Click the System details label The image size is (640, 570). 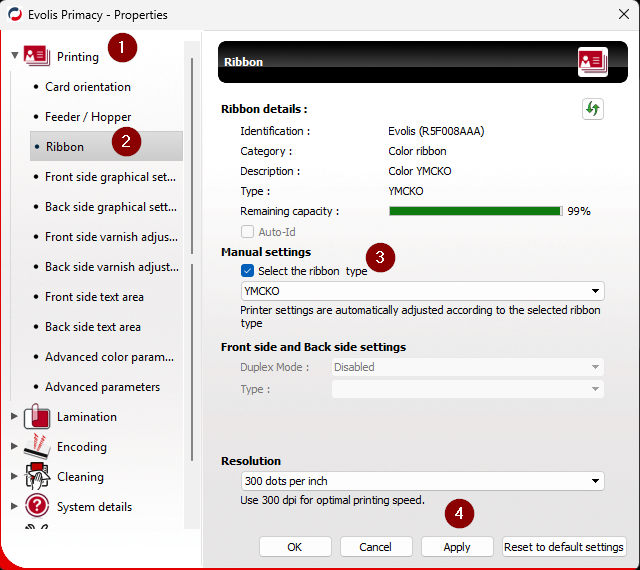(94, 507)
